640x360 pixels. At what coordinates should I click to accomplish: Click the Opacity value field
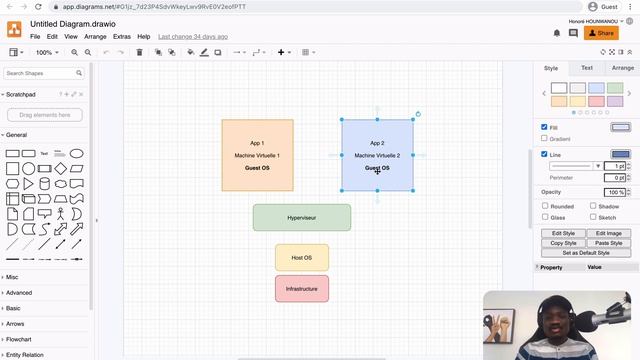pyautogui.click(x=615, y=192)
